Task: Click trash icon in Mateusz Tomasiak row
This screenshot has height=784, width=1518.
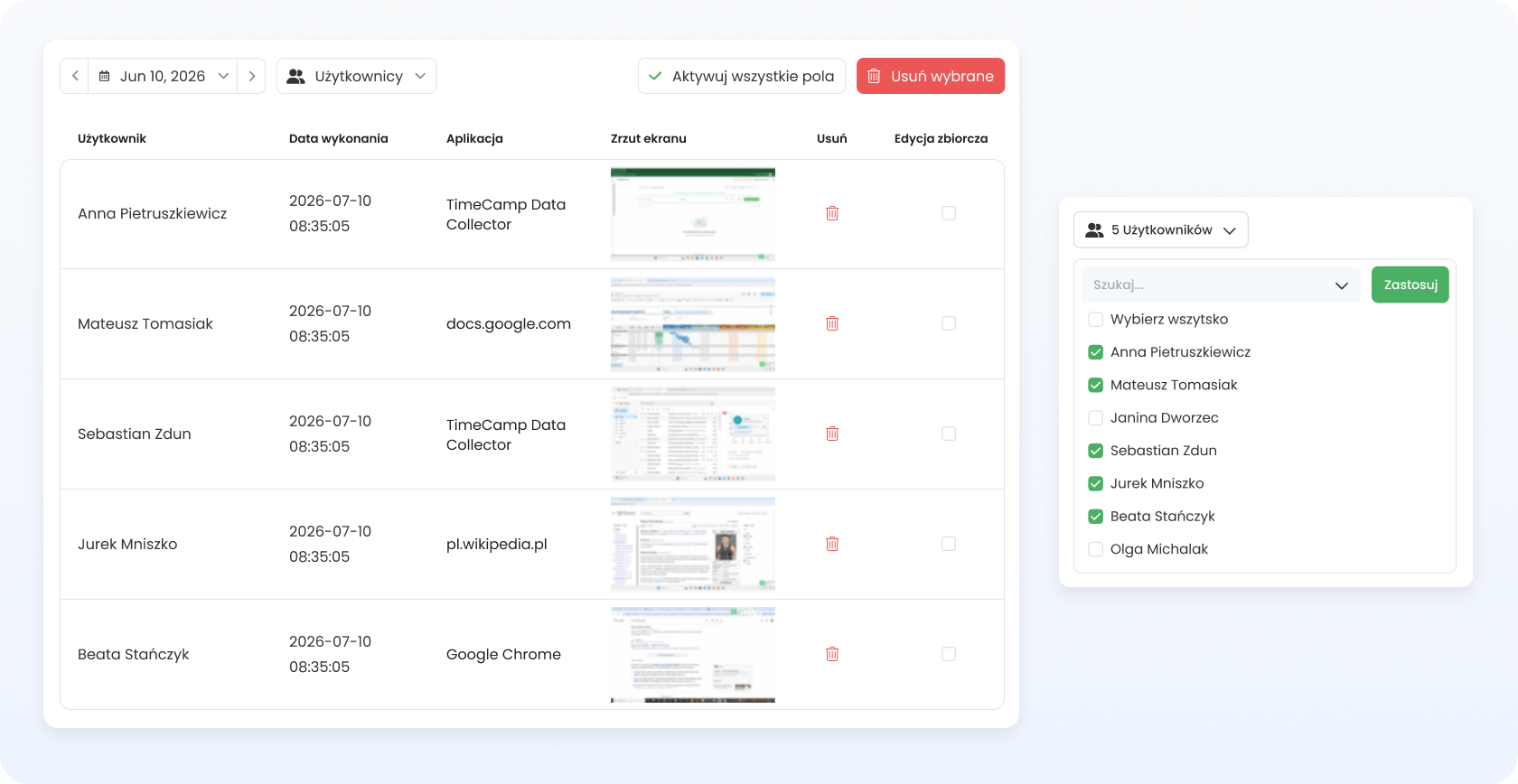Action: 832,323
